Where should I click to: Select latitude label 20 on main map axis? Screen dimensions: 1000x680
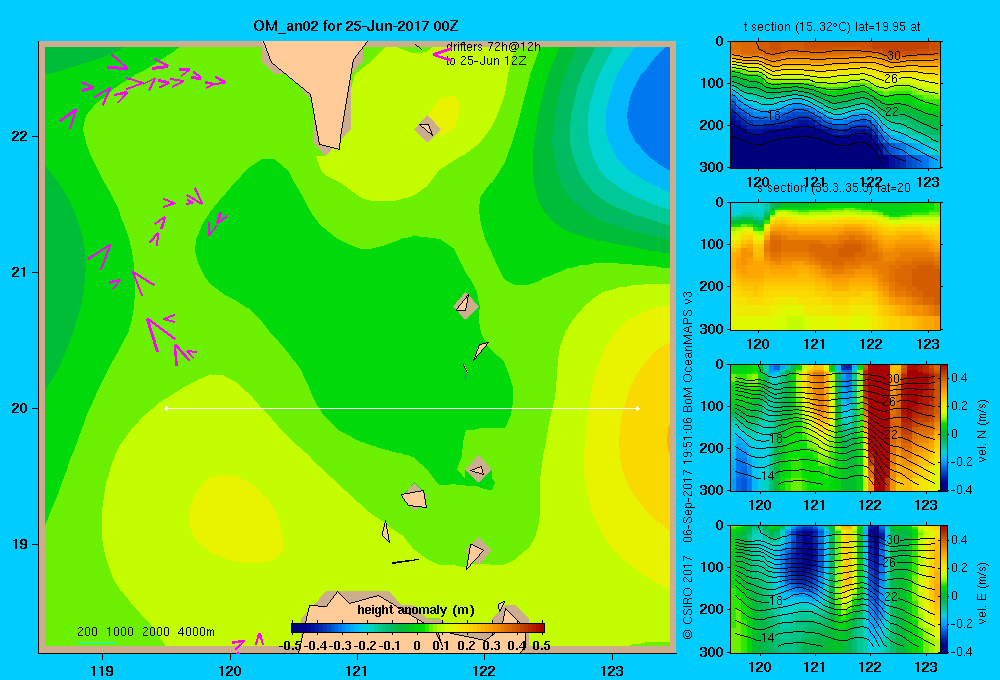coord(20,408)
